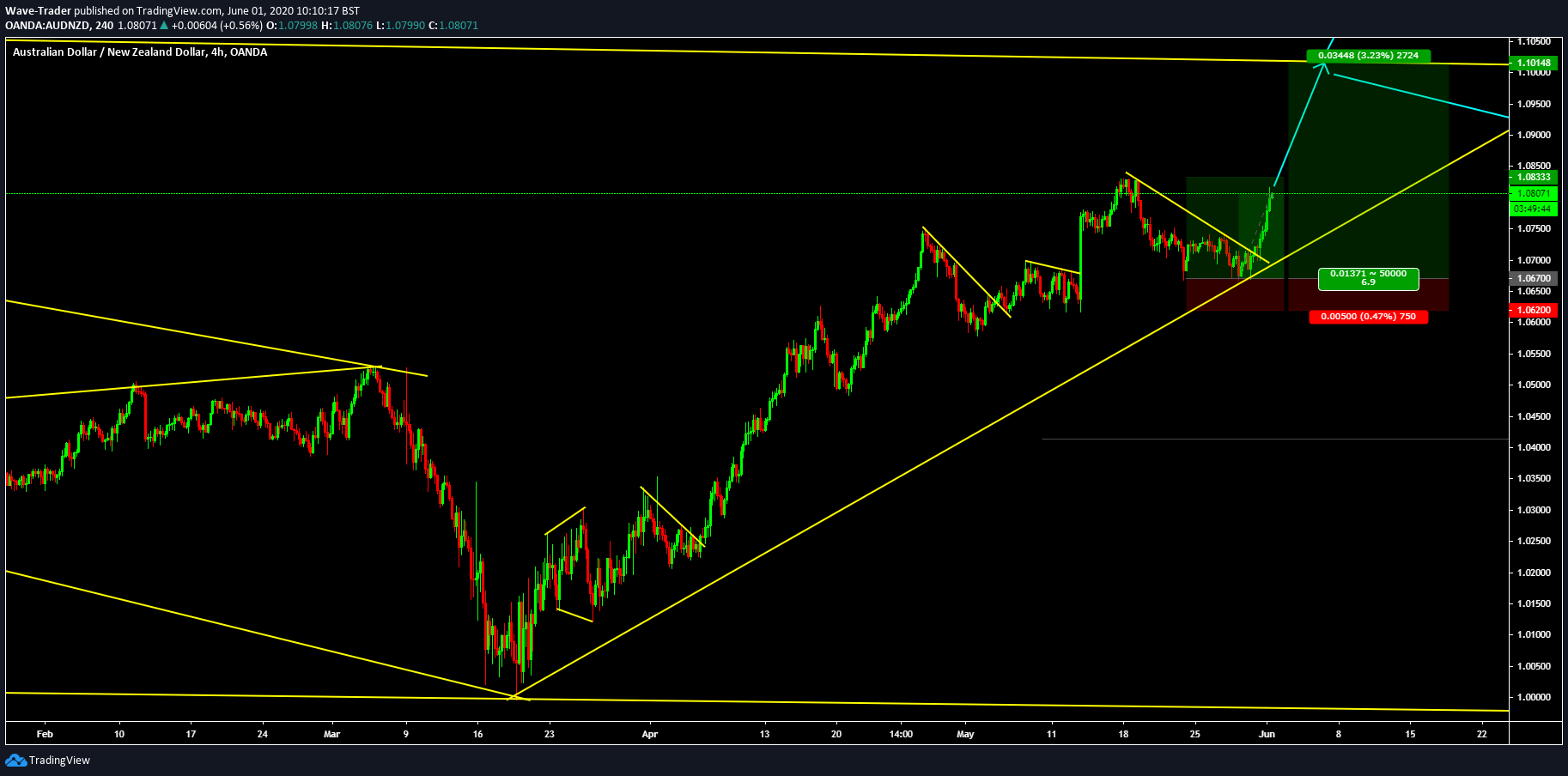
Task: Click the 1.02500 price axis label
Action: (1534, 541)
